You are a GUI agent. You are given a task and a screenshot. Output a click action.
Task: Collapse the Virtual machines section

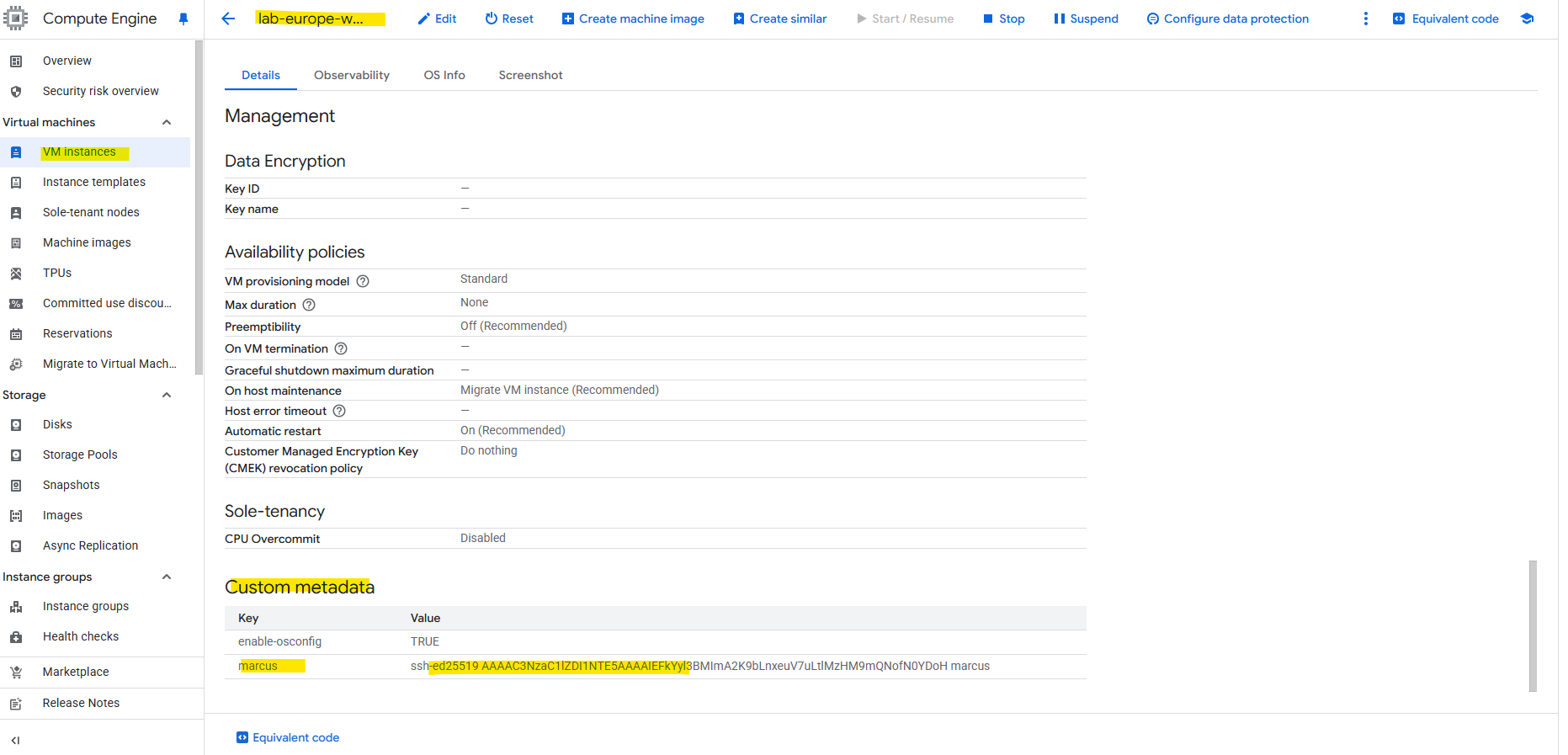tap(167, 122)
